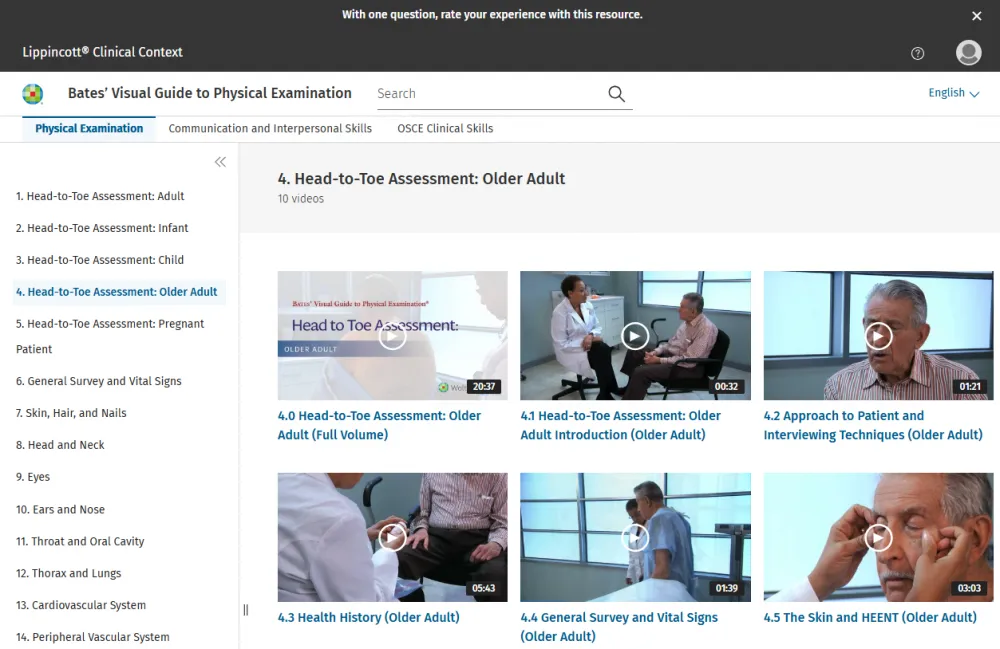Collapse the sidebar with double chevron
The width and height of the screenshot is (1000, 649).
point(220,162)
